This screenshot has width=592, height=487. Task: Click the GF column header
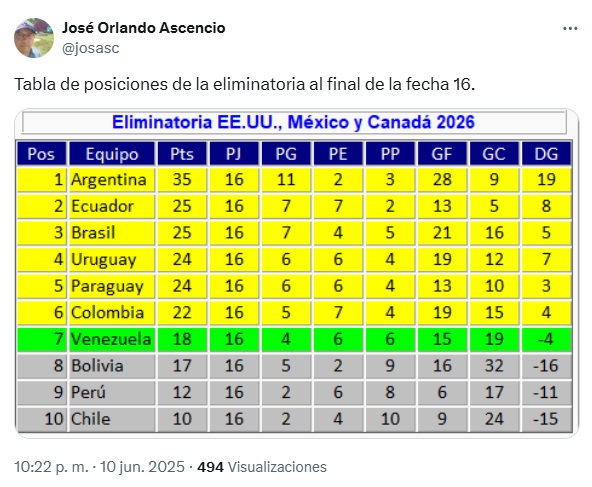point(442,154)
